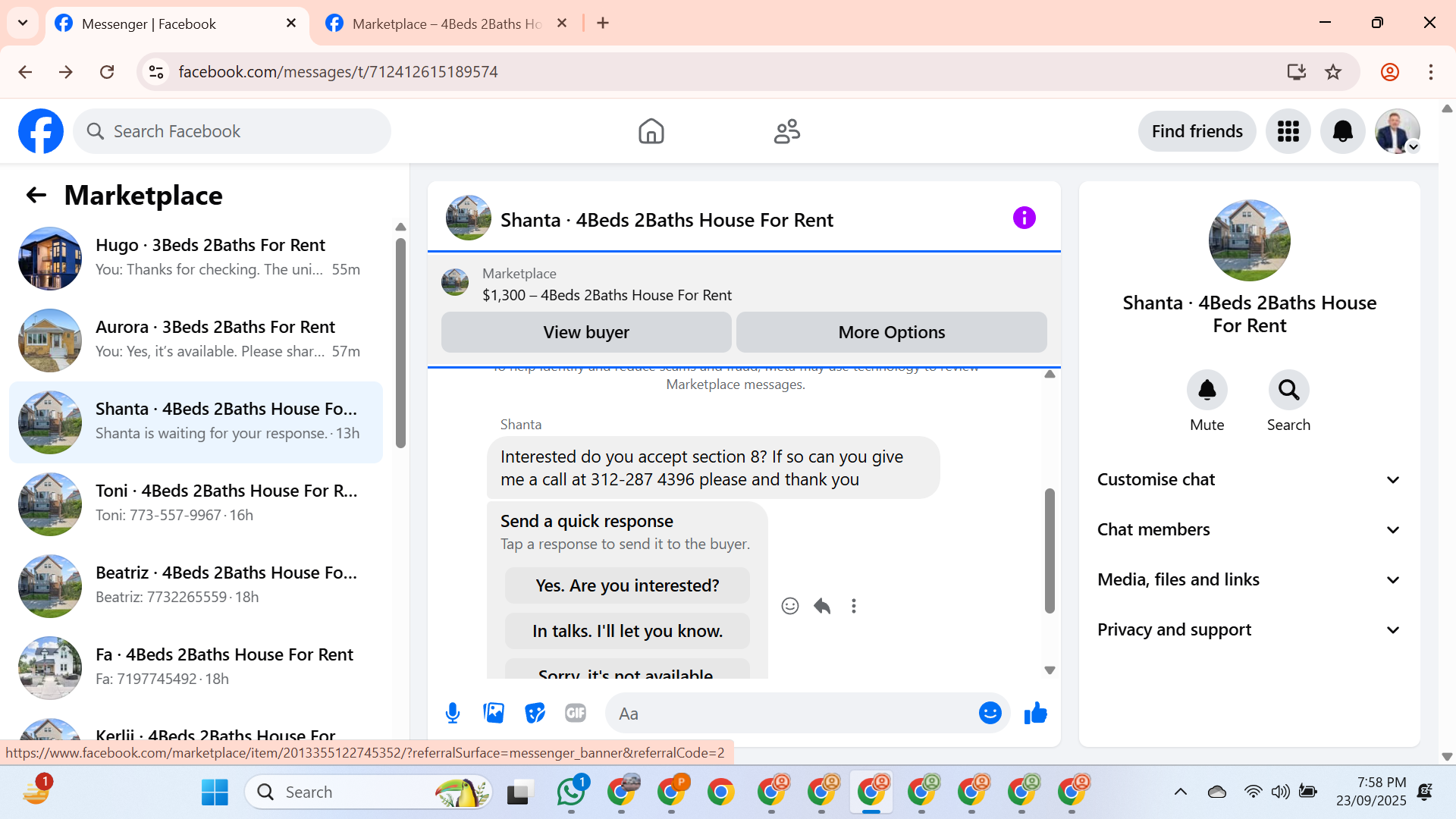Click the Windows taskbar Search box
This screenshot has width=1456, height=819.
[369, 792]
